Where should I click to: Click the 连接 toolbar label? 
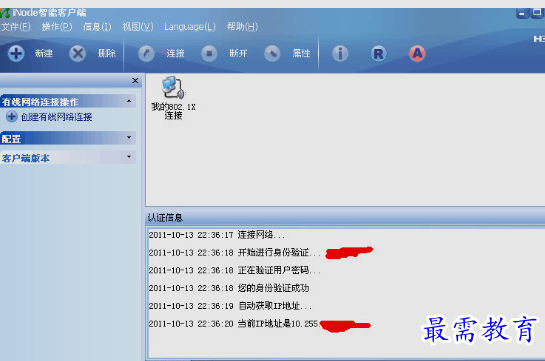[x=175, y=54]
